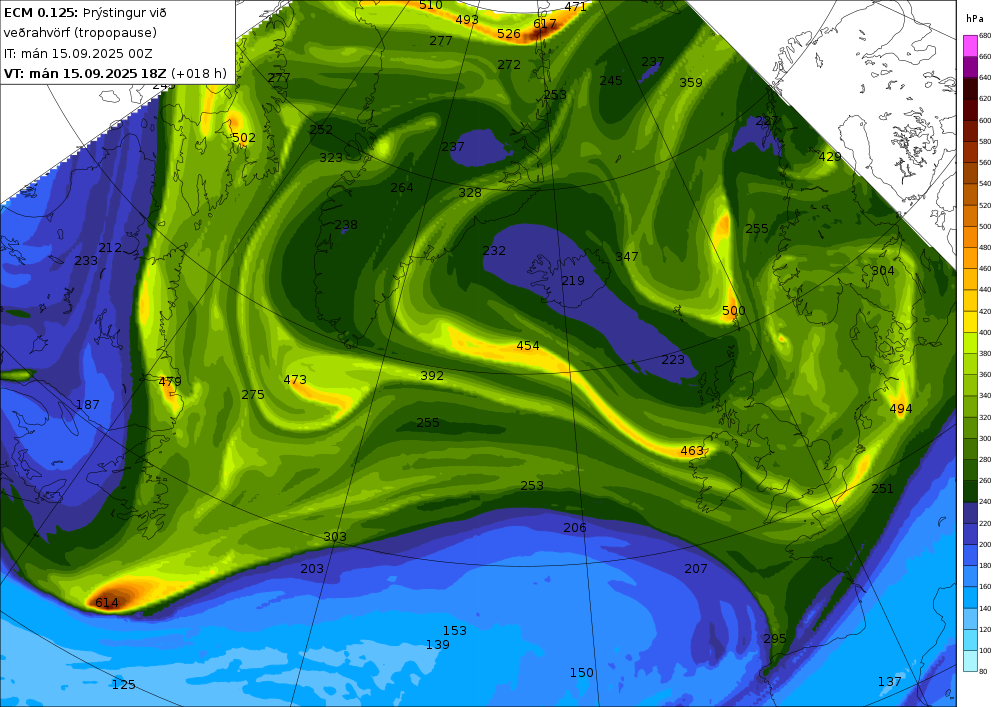Click the legend label 600

click(x=985, y=120)
